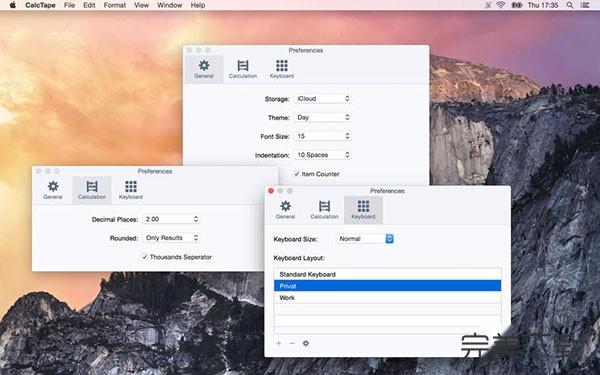Open the Window menu

170,5
